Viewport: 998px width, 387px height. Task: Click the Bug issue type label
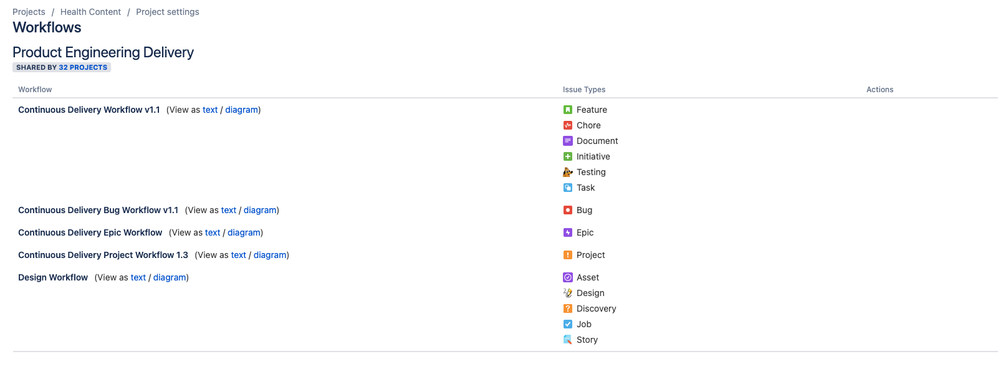tap(584, 210)
